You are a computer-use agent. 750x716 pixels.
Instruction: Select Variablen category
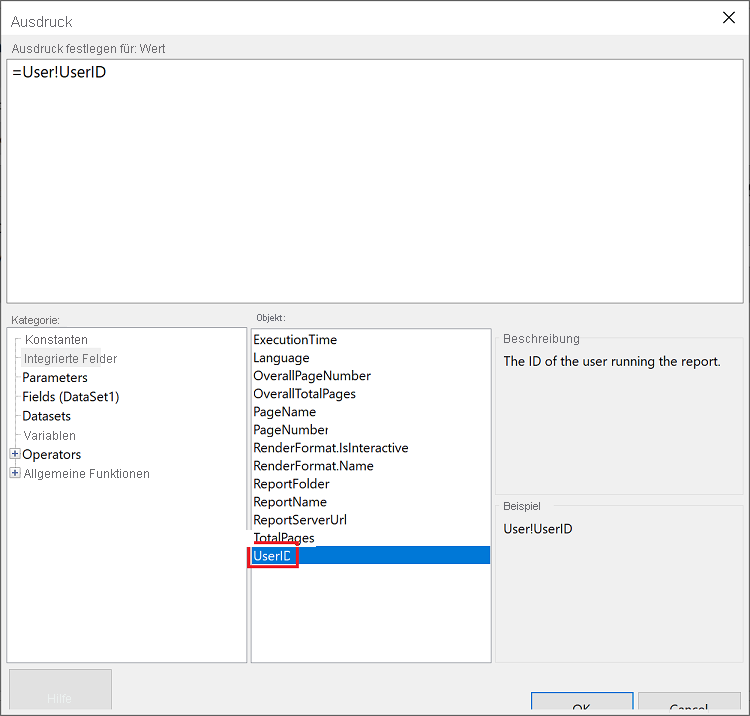(50, 436)
